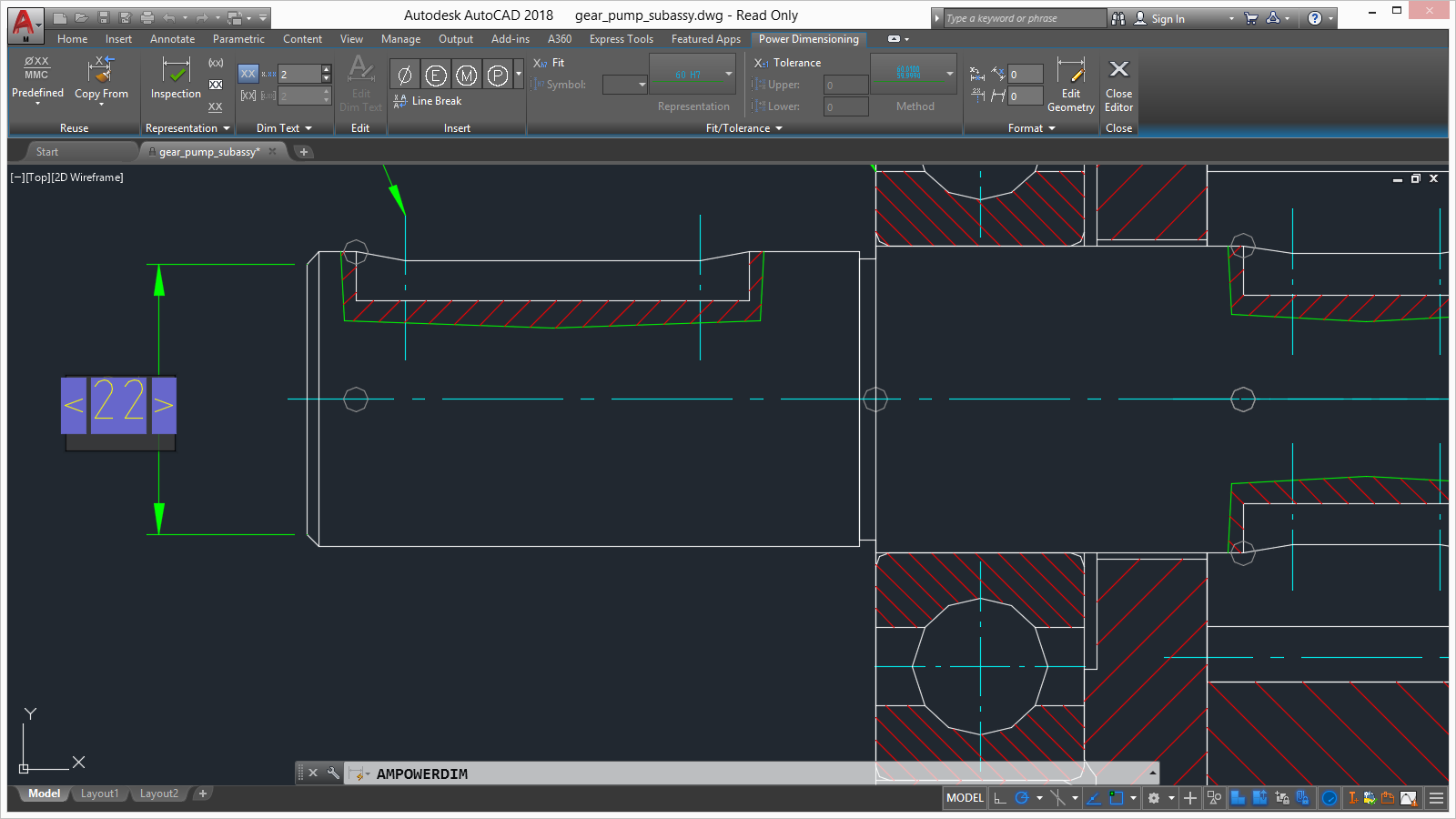Click the wrench icon on command line
Viewport: 1456px width, 819px height.
(x=333, y=773)
